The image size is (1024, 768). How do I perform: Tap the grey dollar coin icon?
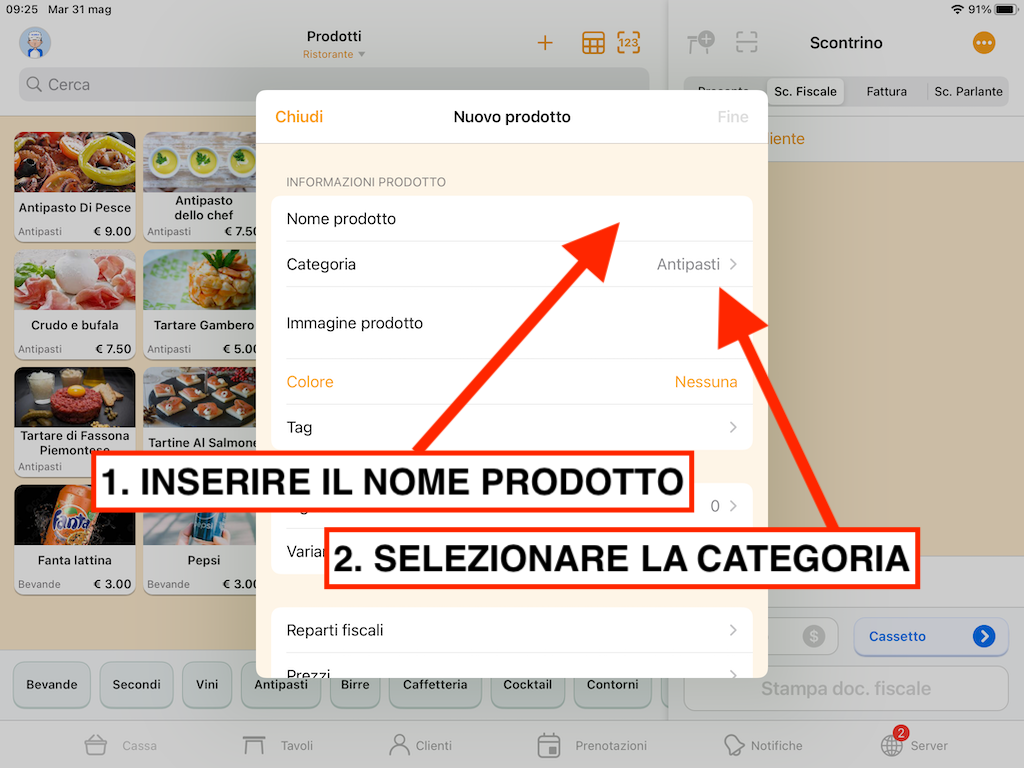(x=814, y=636)
